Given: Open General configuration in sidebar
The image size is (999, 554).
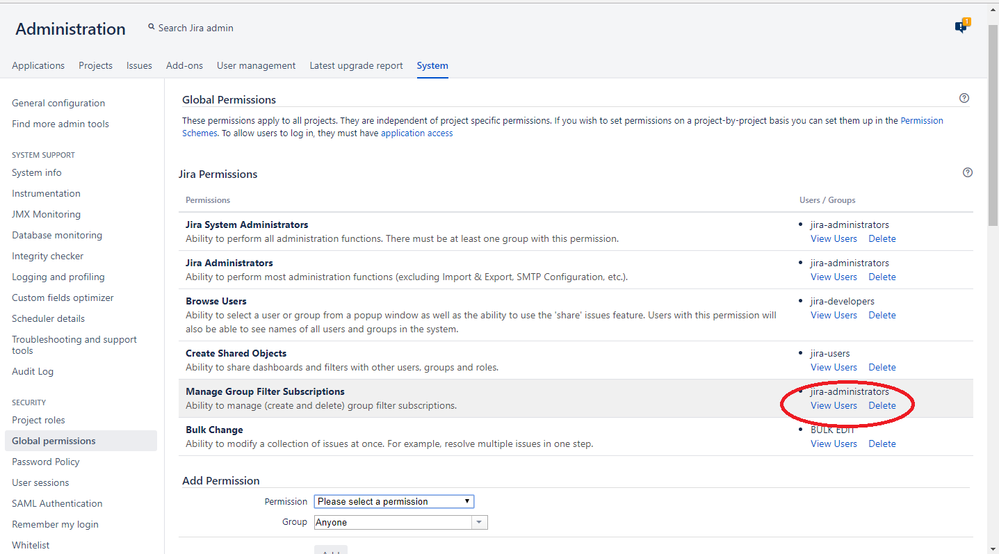Looking at the screenshot, I should (59, 103).
